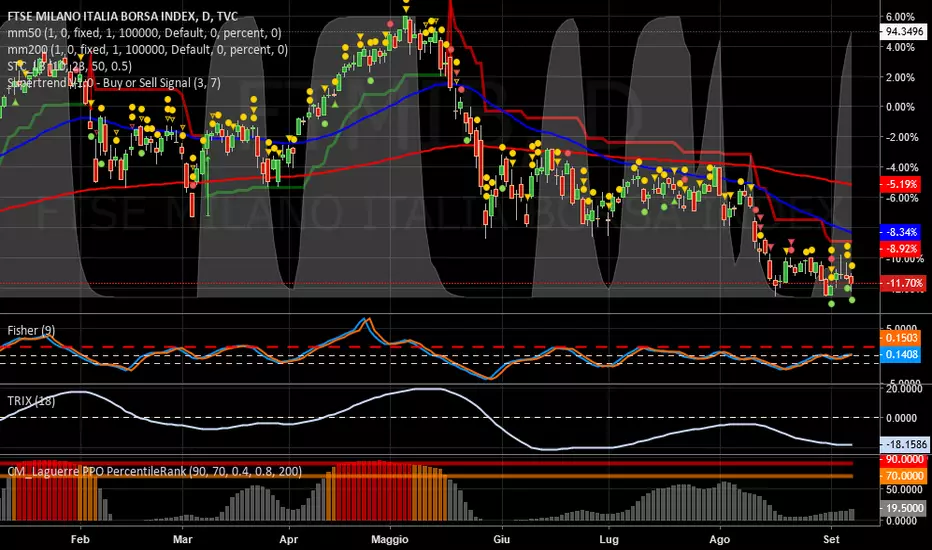Select the mm50 indicator legend

[144, 33]
